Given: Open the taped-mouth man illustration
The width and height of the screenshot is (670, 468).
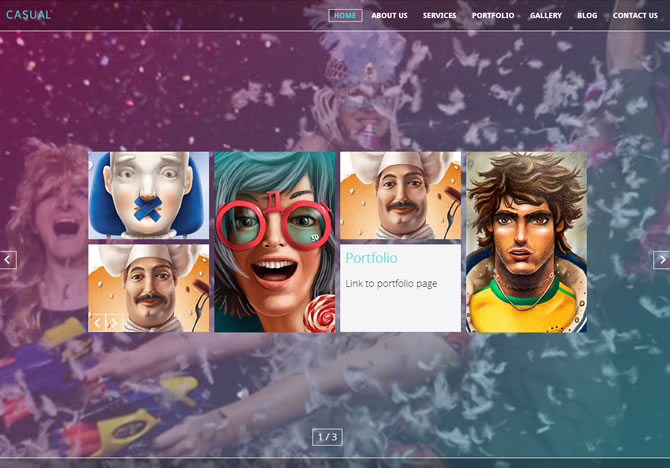Looking at the screenshot, I should click(149, 195).
